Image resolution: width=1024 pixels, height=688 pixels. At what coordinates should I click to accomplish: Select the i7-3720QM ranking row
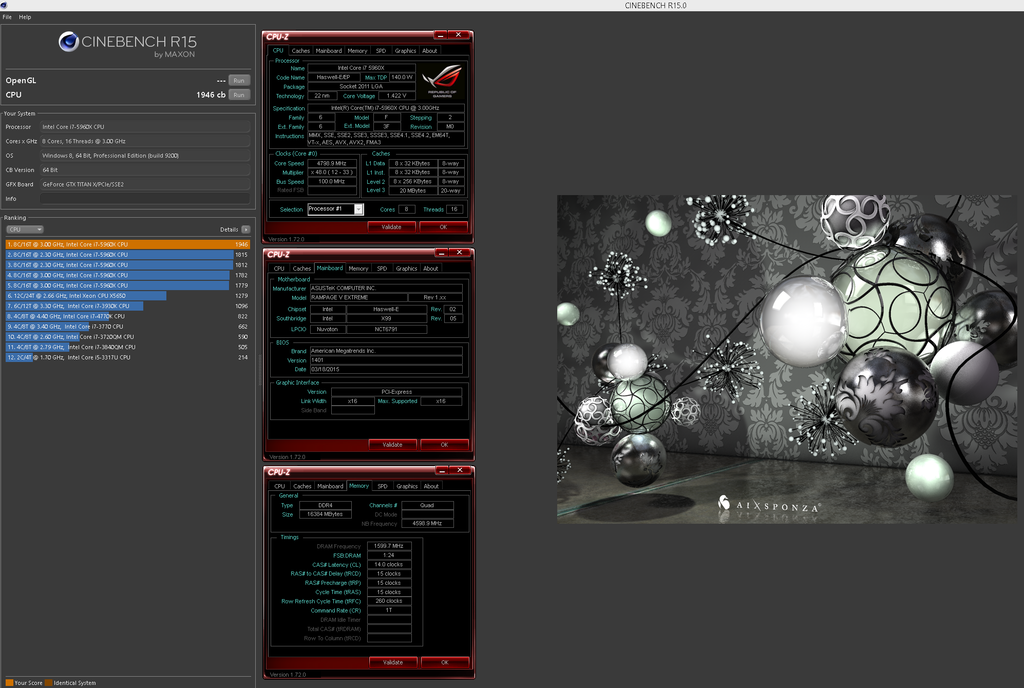[127, 337]
